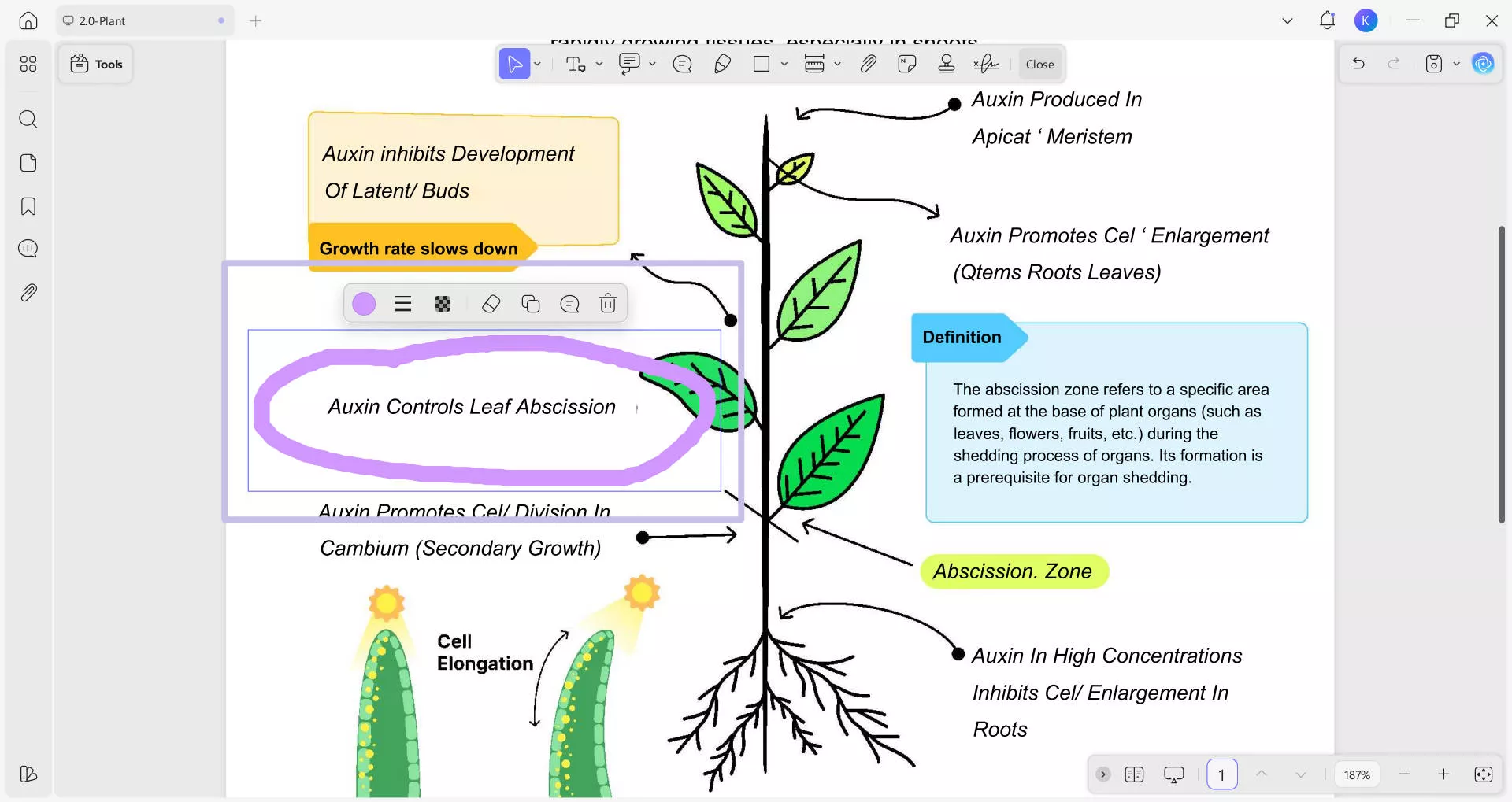Erase part of the selected drawing
Screen dimensions: 1512x802
(x=491, y=304)
